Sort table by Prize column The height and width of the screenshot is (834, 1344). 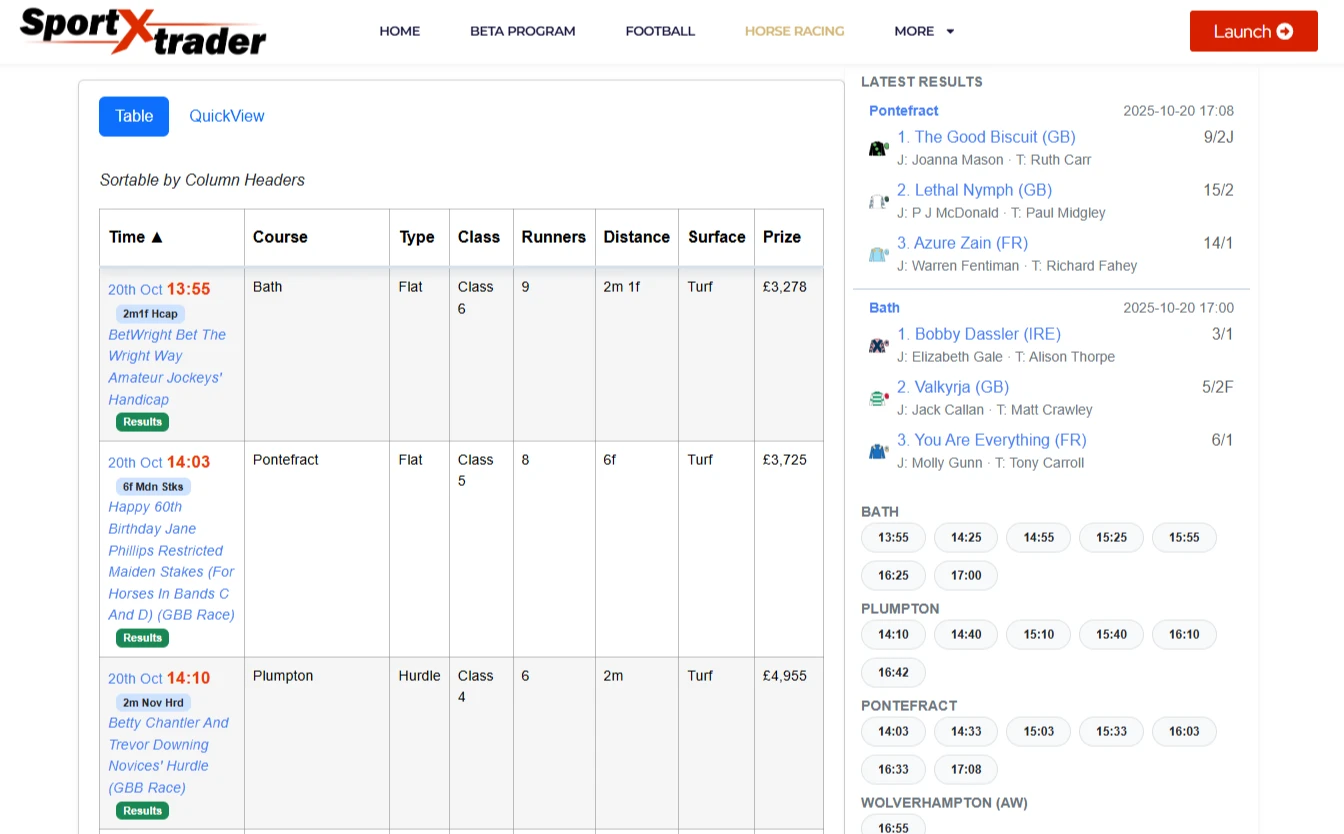[781, 237]
